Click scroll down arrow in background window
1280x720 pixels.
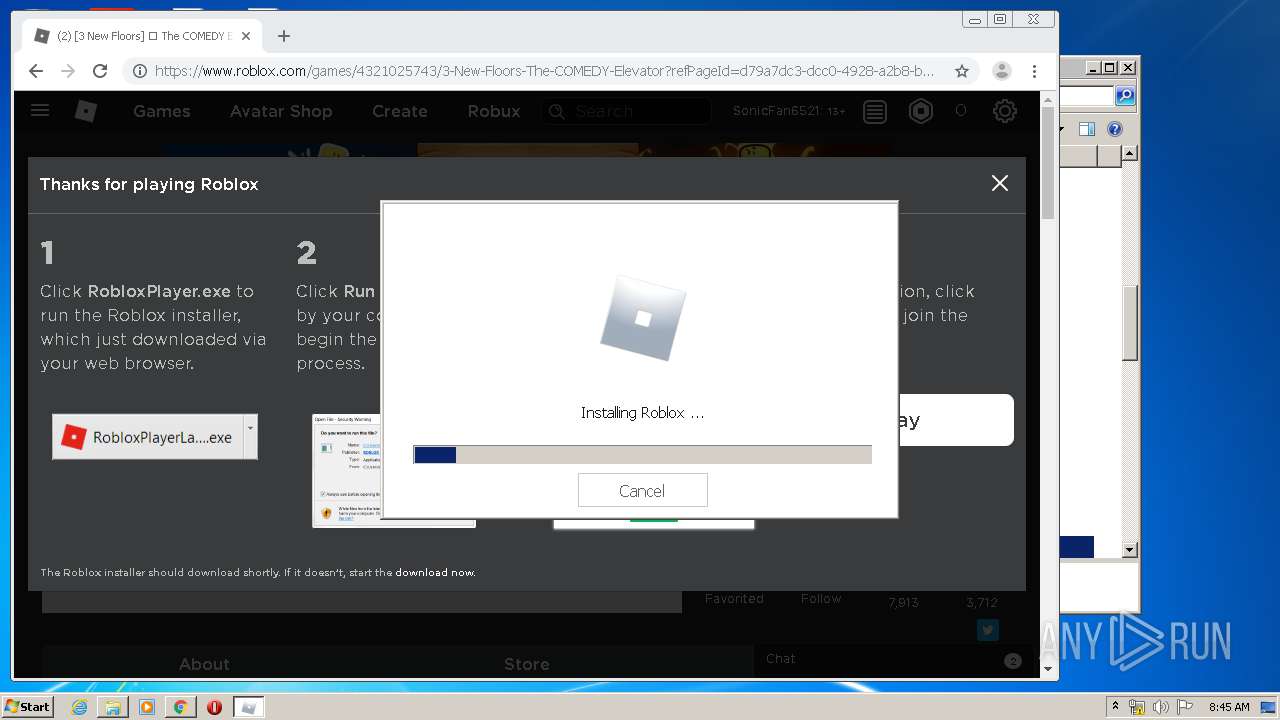[x=1129, y=550]
